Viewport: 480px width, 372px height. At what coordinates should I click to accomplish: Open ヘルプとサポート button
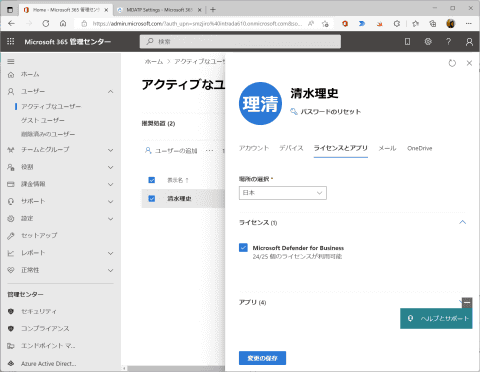click(436, 318)
